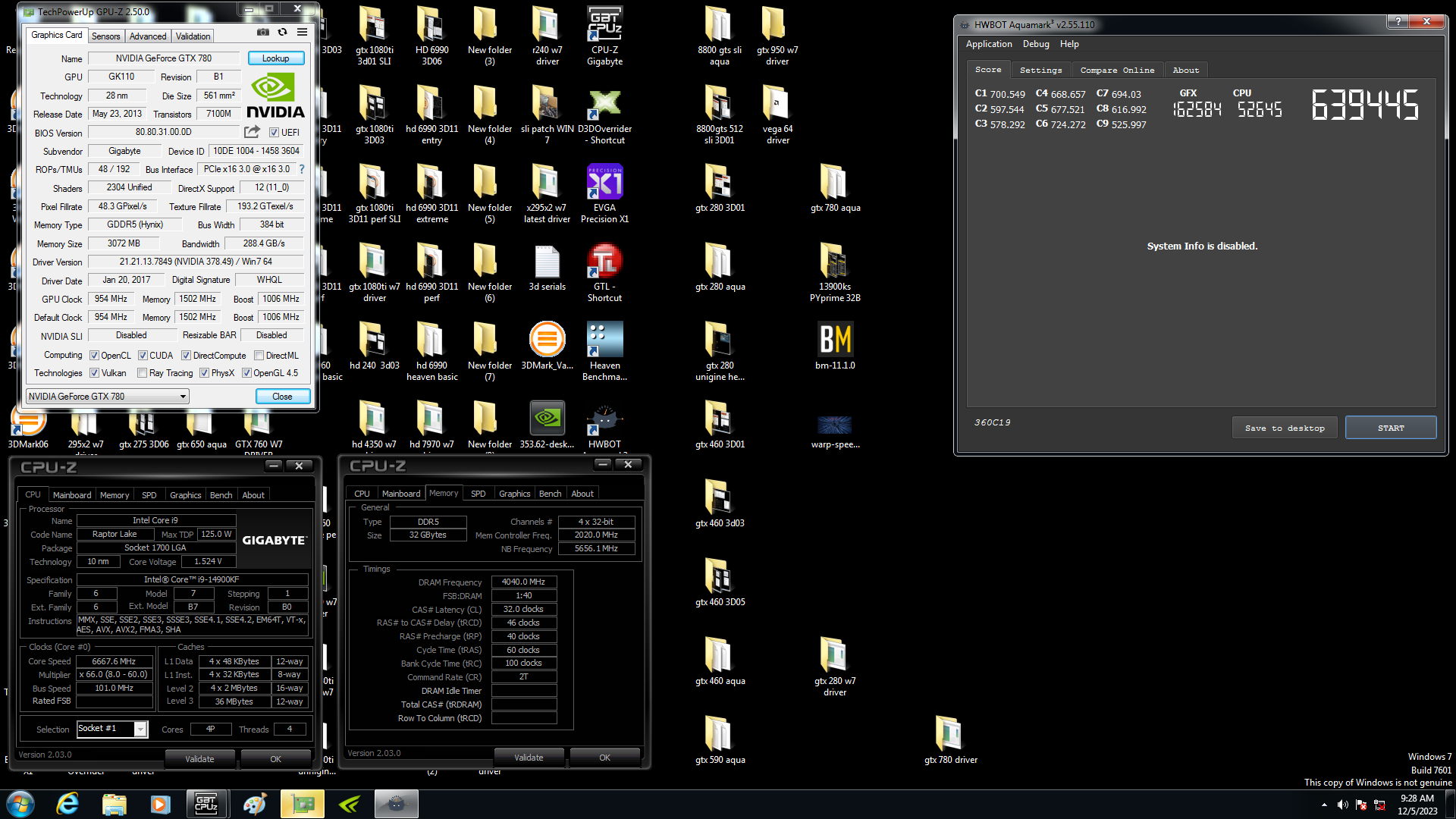Screen dimensions: 1456x819
Task: Open the D3DOverrider shortcut icon
Action: click(x=604, y=115)
